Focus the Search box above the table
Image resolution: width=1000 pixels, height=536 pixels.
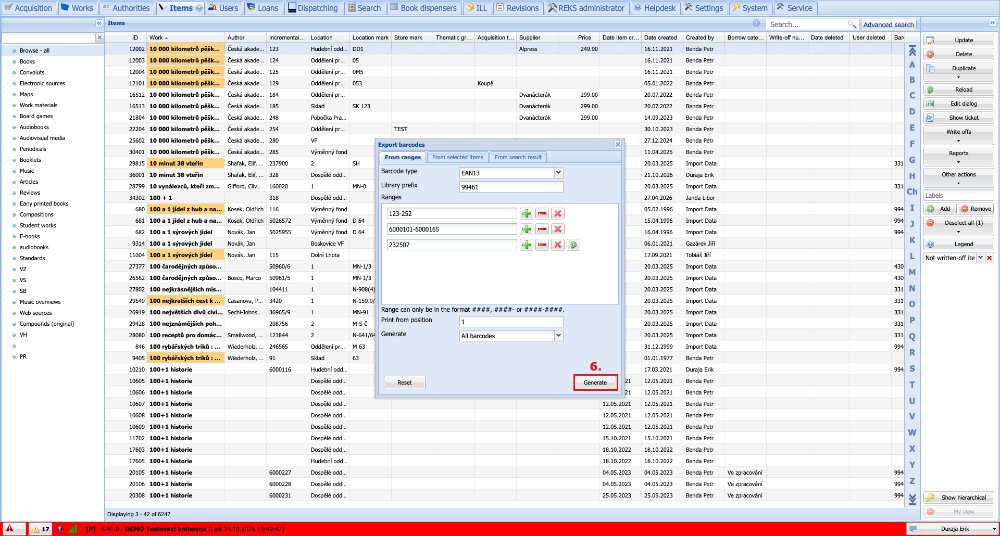tap(807, 24)
